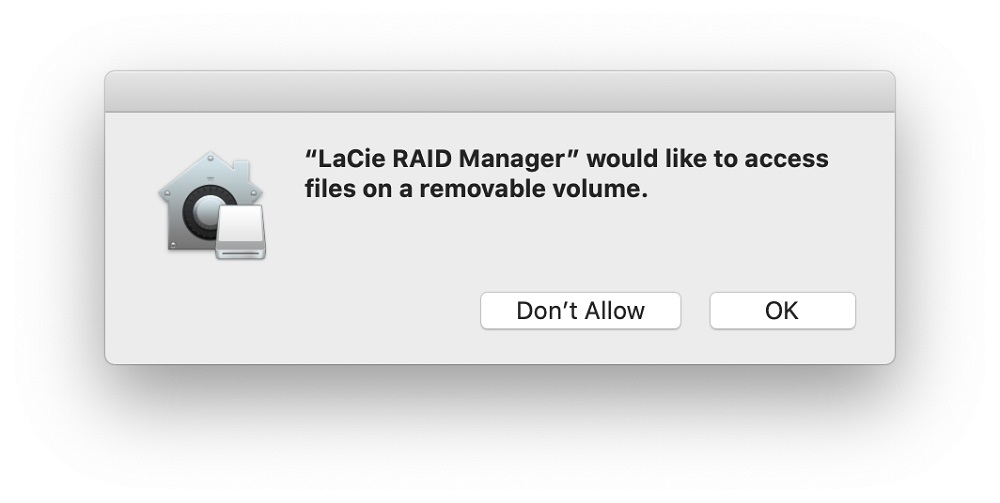Click the bottom-left bolt of the house icon
Image resolution: width=1000 pixels, height=503 pixels.
click(173, 245)
